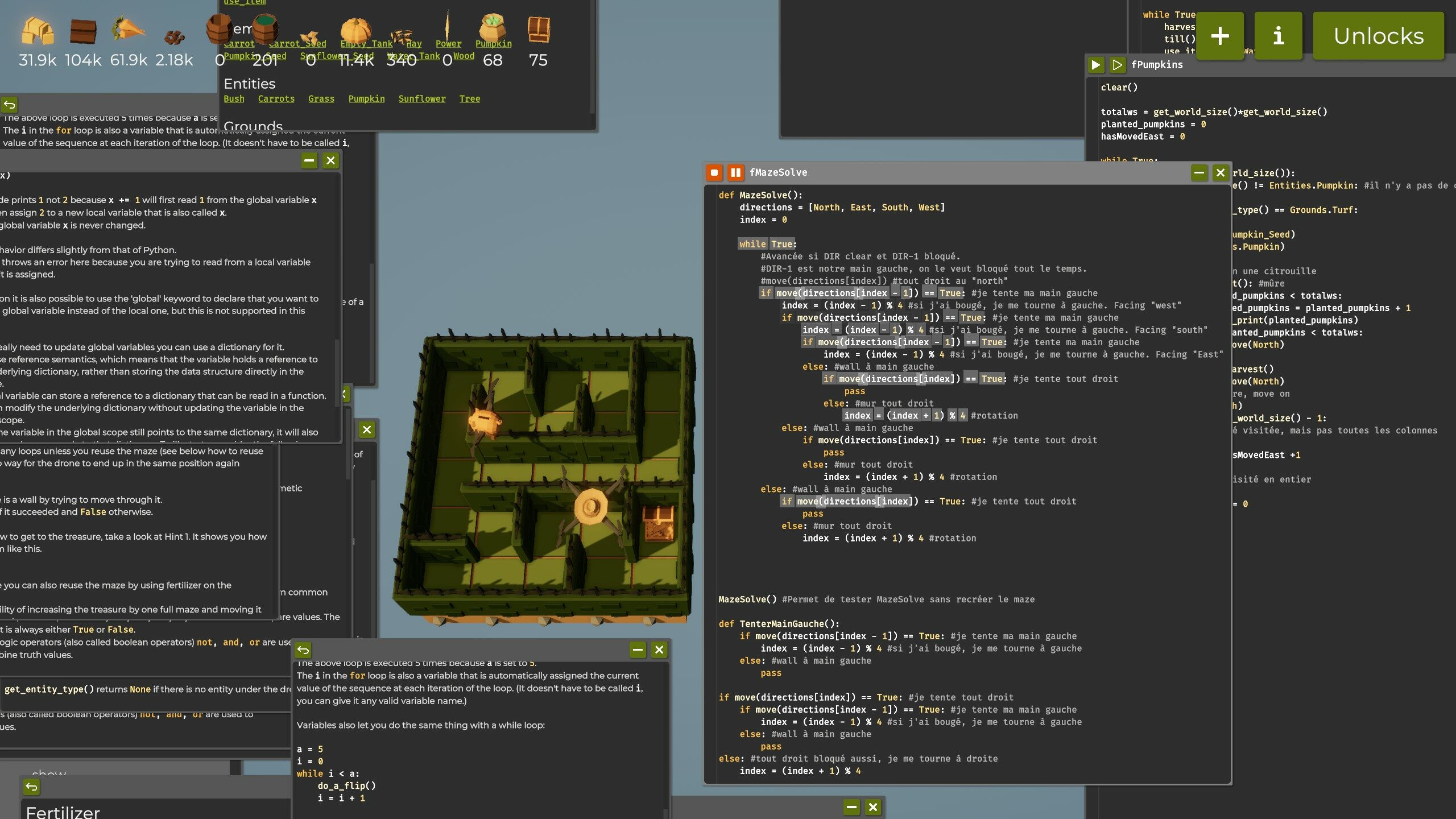Click the hay bale inventory icon
Viewport: 1456px width, 819px height.
[x=38, y=30]
